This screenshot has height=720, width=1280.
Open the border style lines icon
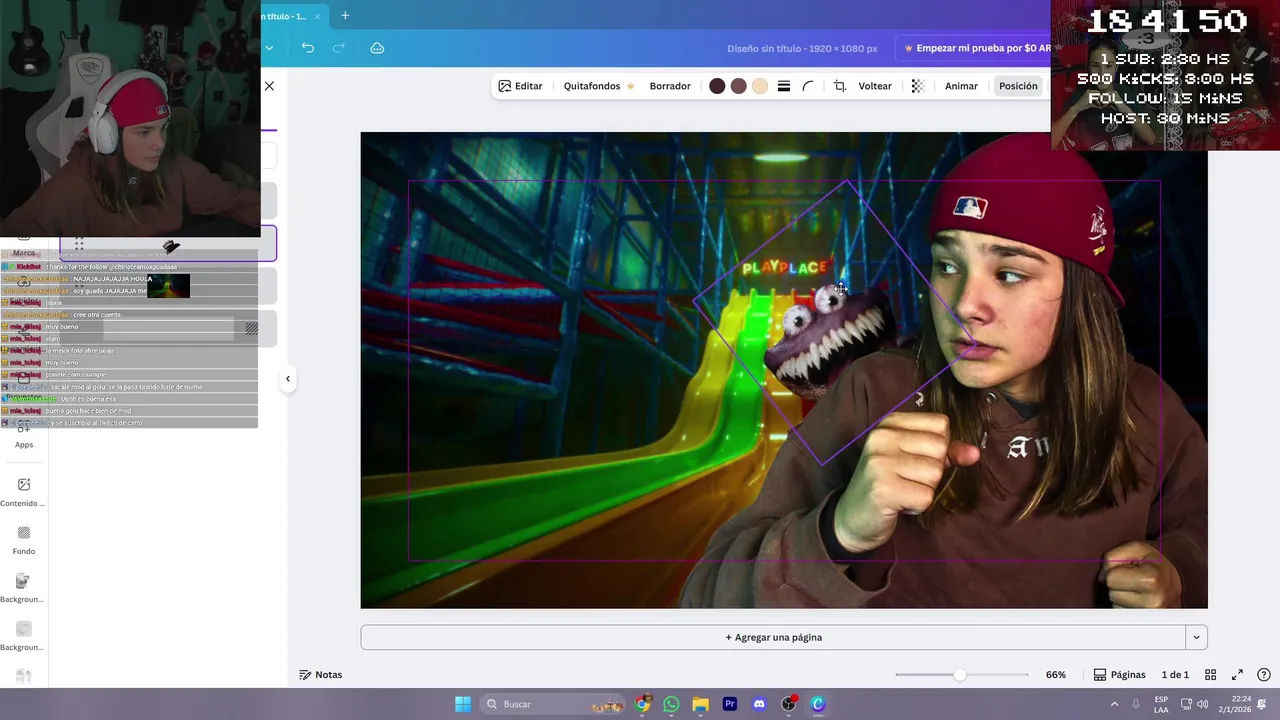pyautogui.click(x=784, y=86)
